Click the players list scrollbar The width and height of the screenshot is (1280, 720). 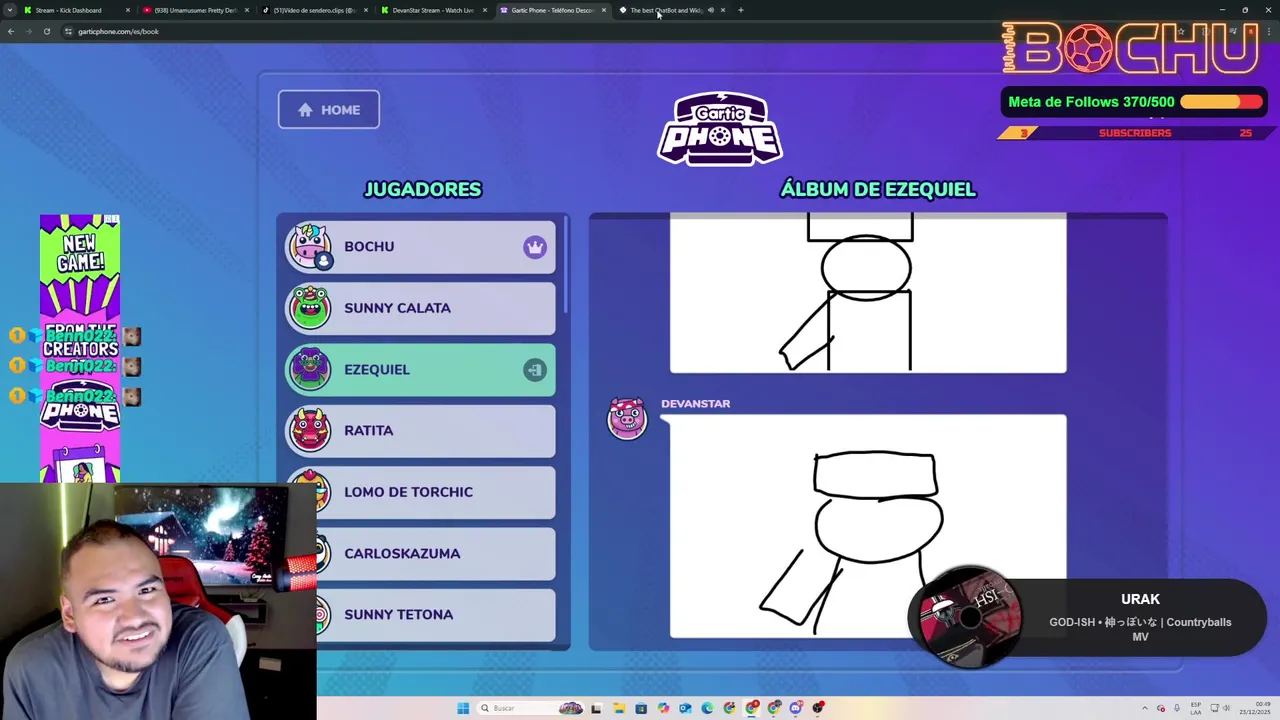565,263
